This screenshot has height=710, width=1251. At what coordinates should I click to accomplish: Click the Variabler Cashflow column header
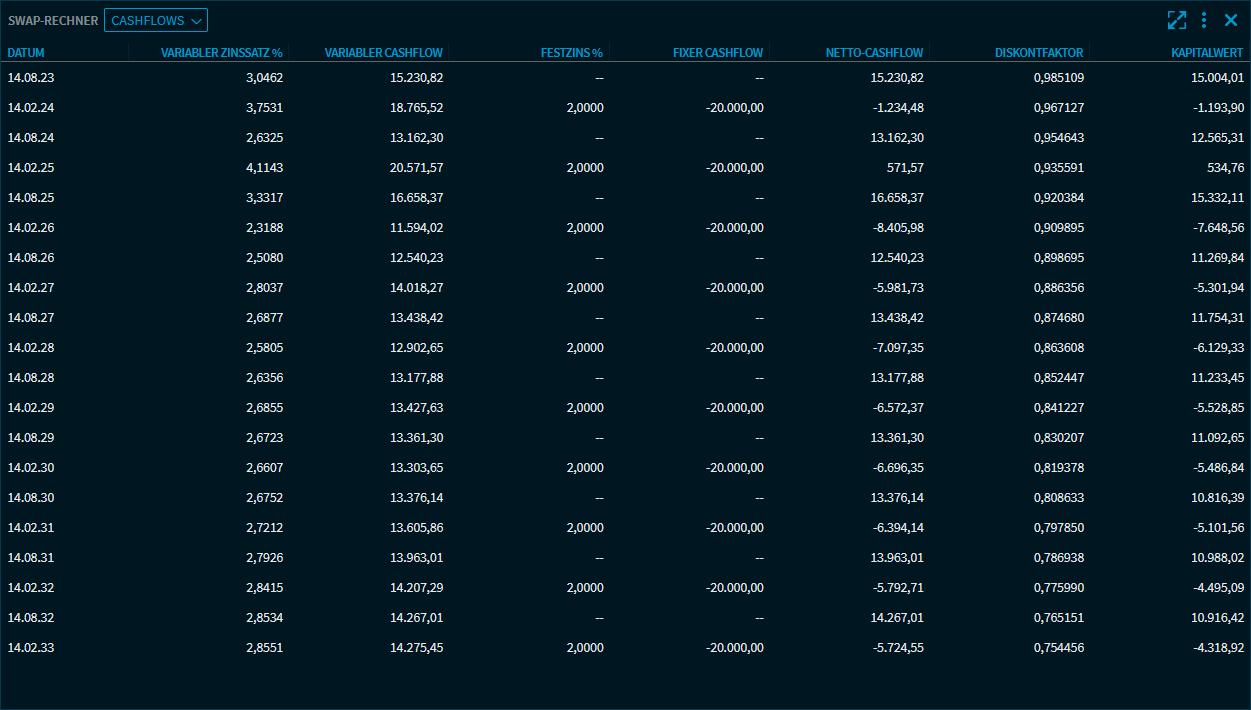(x=383, y=53)
